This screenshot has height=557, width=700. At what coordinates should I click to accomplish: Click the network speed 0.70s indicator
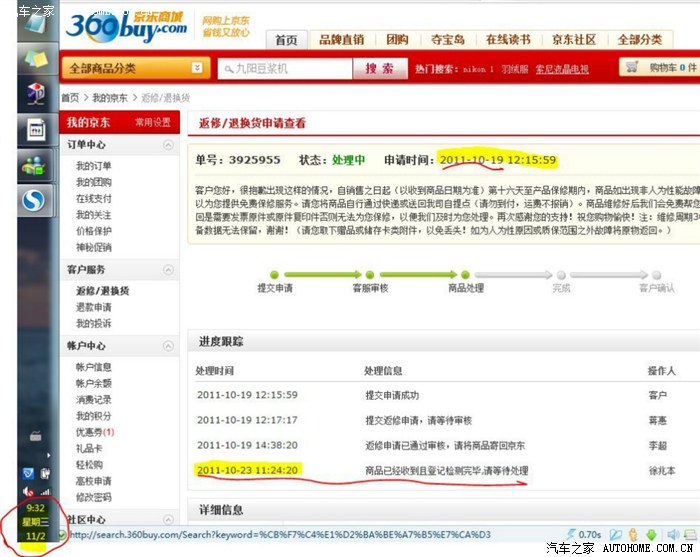click(x=584, y=534)
